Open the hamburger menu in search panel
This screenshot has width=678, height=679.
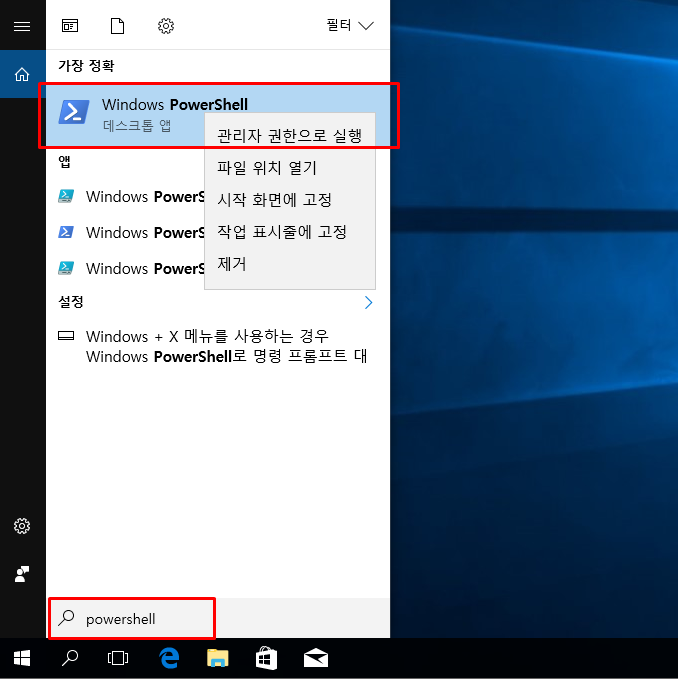(x=22, y=26)
